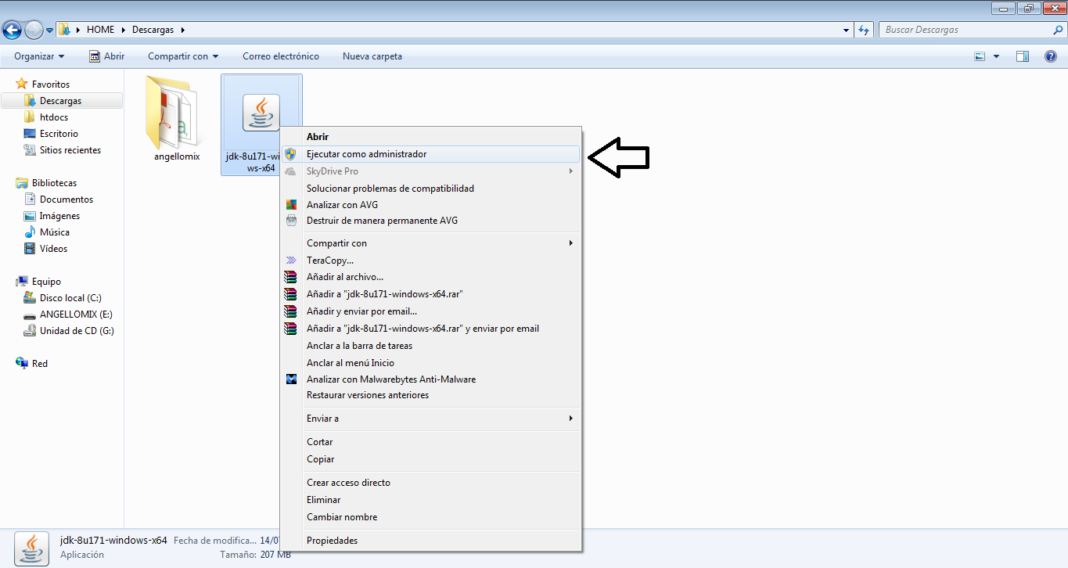Choose Ejecutar como administrador

tap(366, 154)
